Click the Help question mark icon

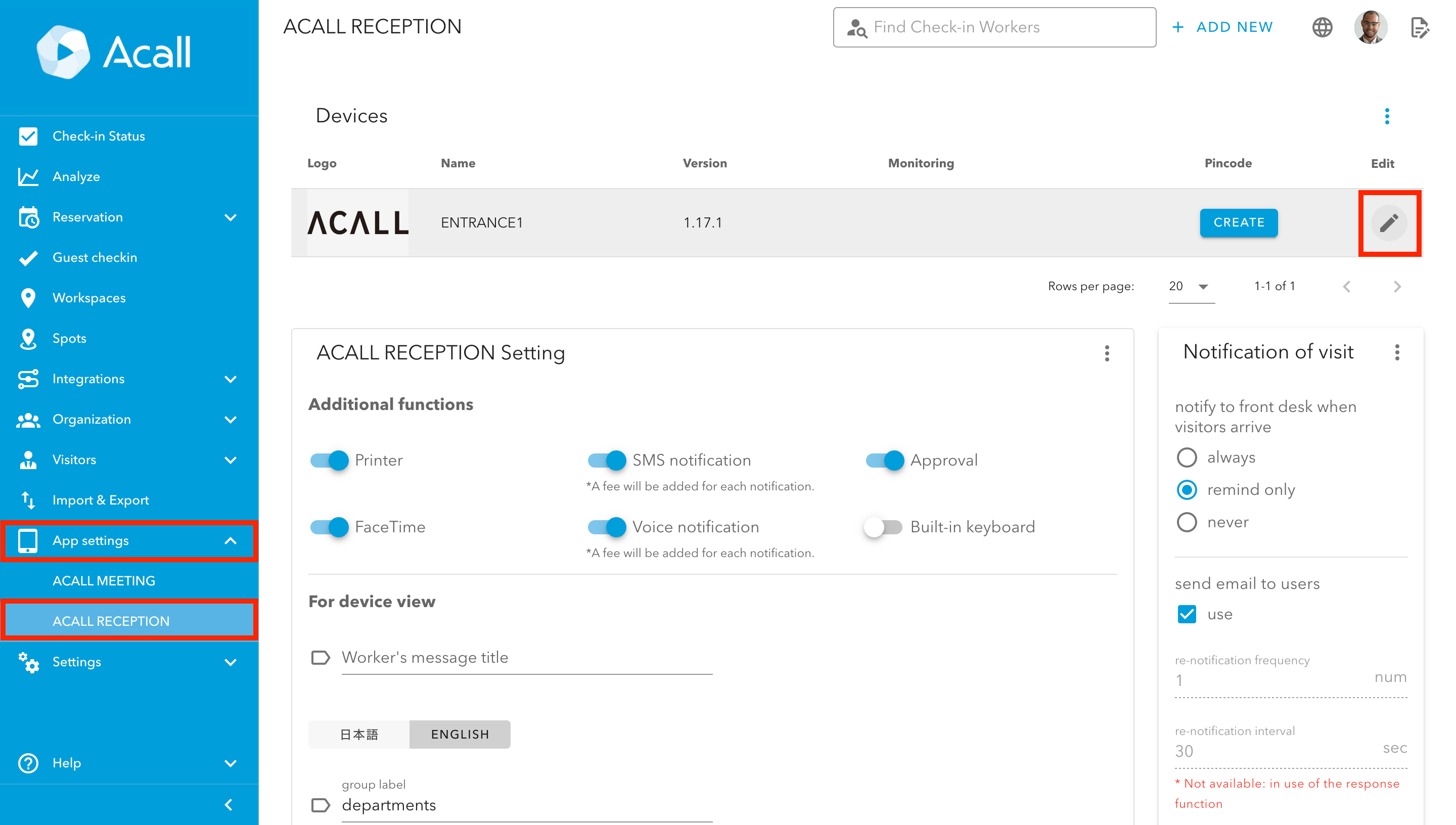pyautogui.click(x=28, y=763)
